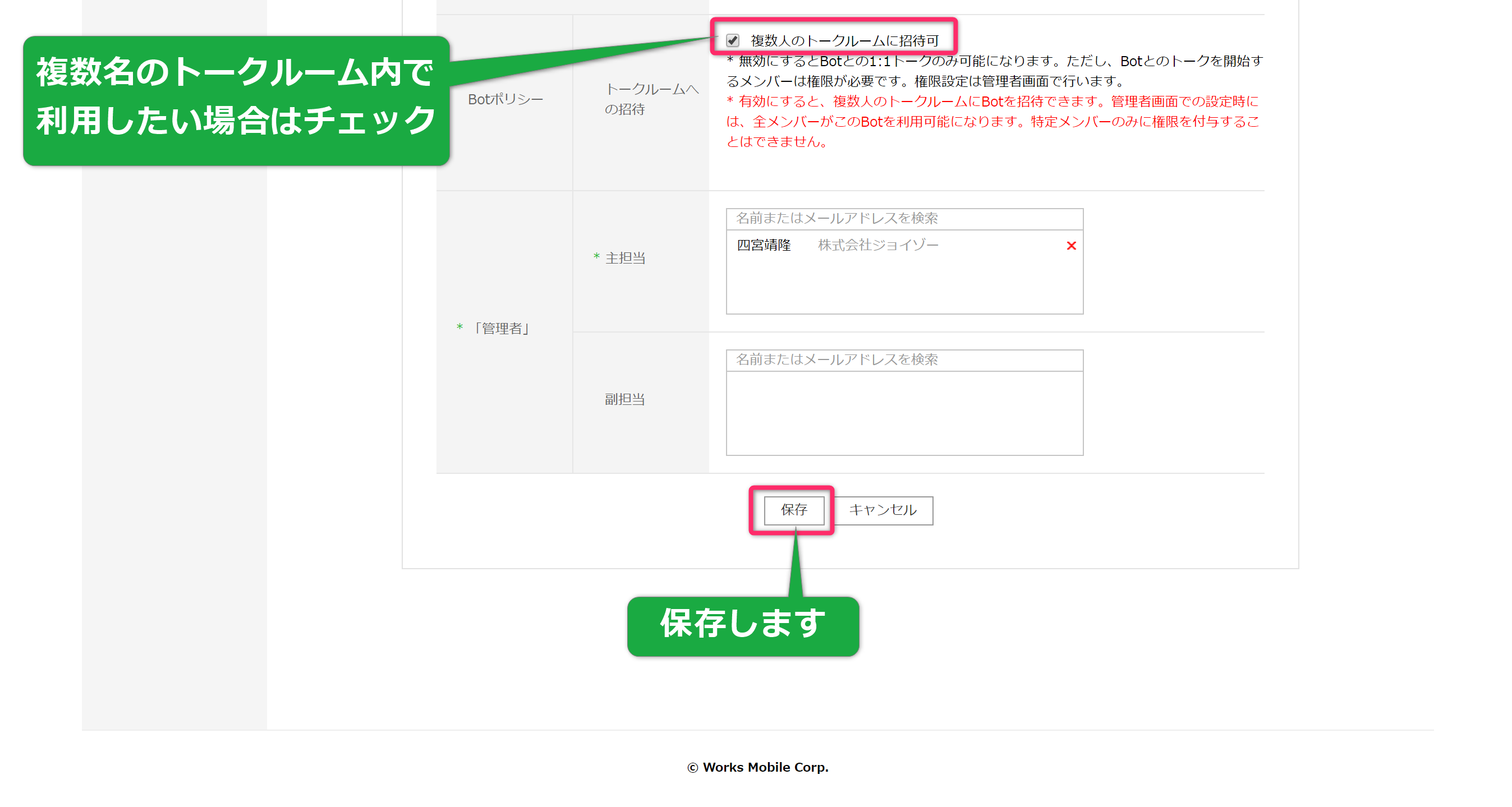Viewport: 1512px width, 807px height.
Task: Click the empty 副担当 member list box
Action: click(x=904, y=413)
